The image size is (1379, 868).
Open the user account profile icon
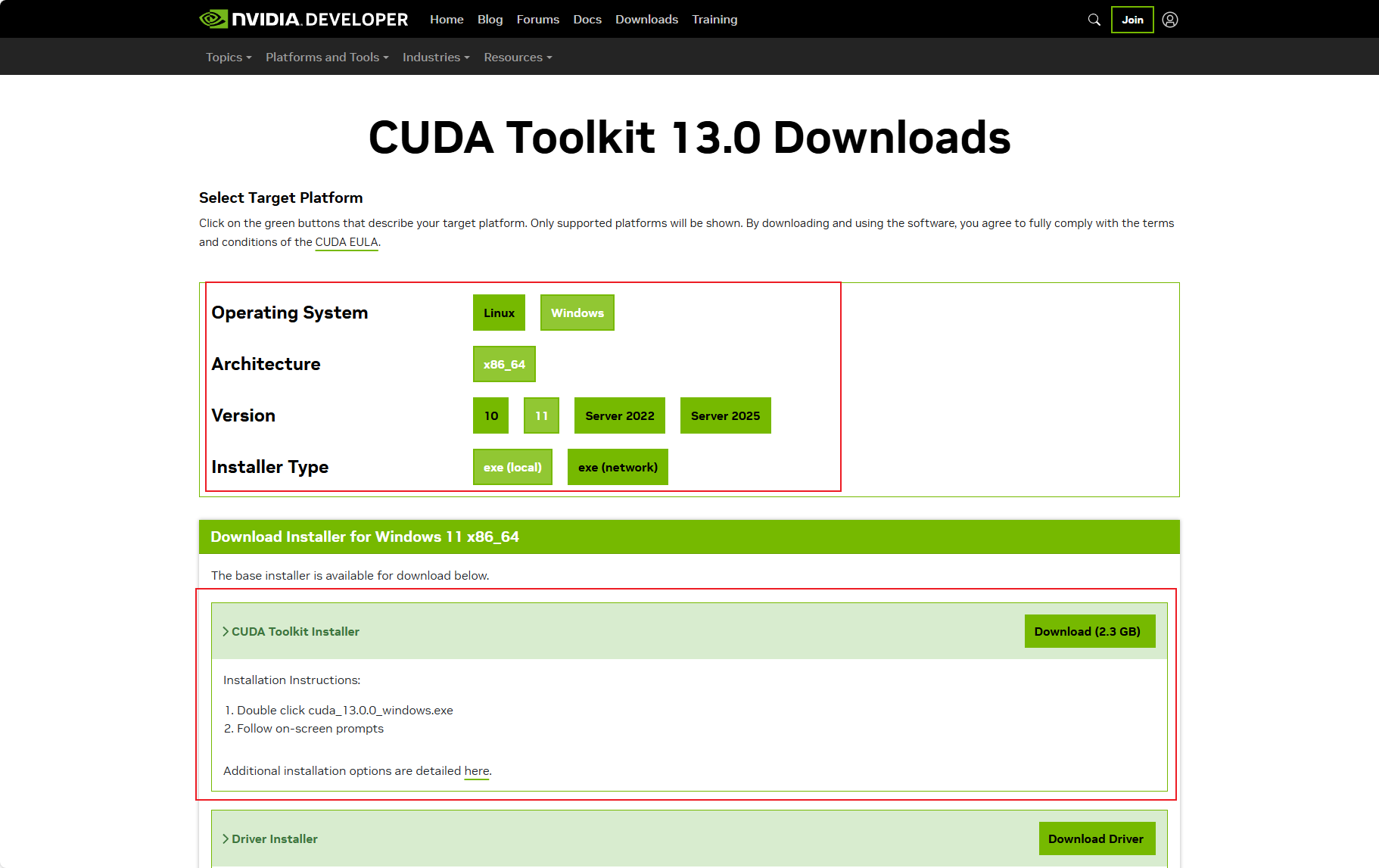click(x=1170, y=20)
